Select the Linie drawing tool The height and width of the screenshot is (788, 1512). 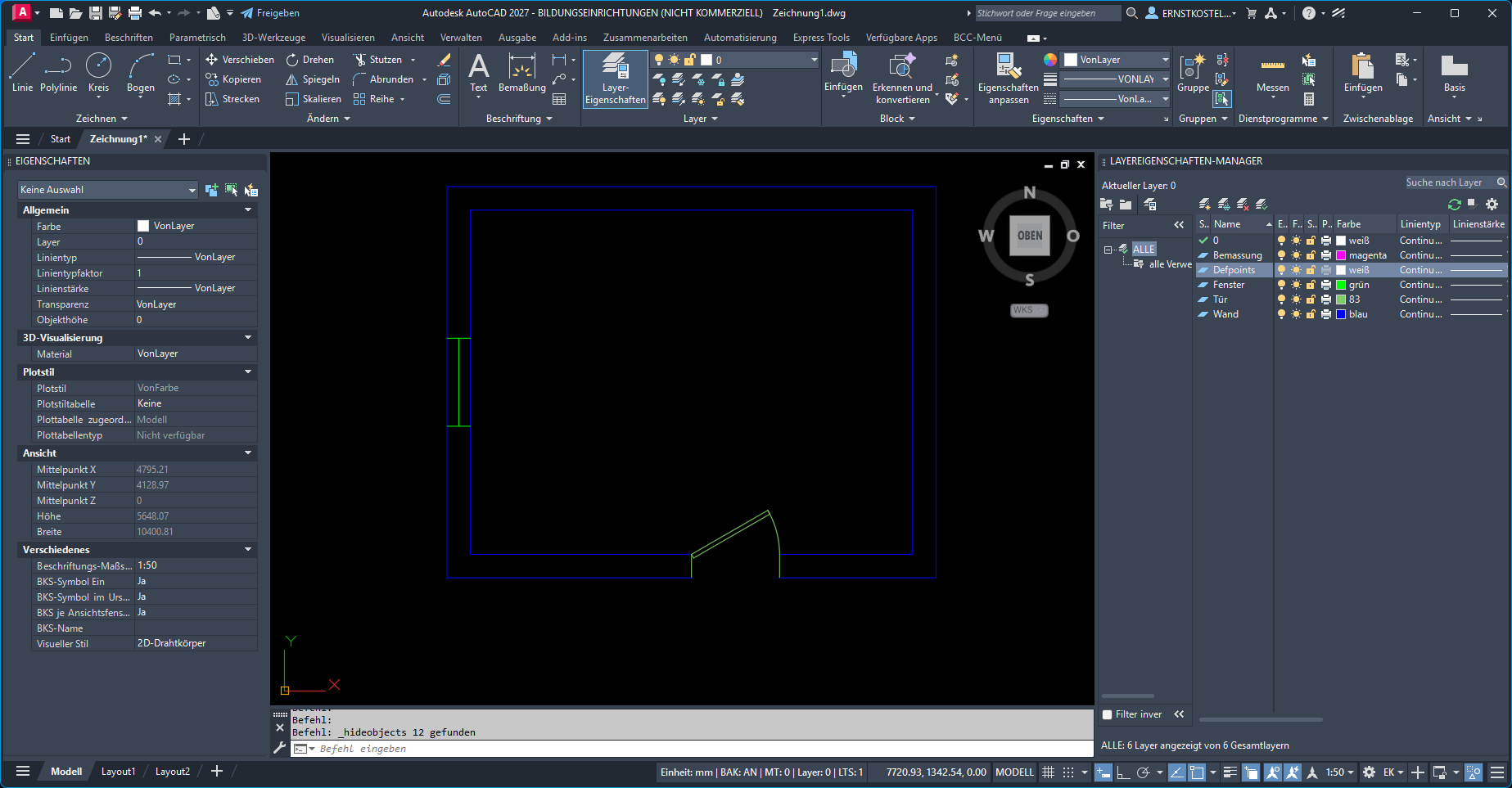[x=22, y=73]
